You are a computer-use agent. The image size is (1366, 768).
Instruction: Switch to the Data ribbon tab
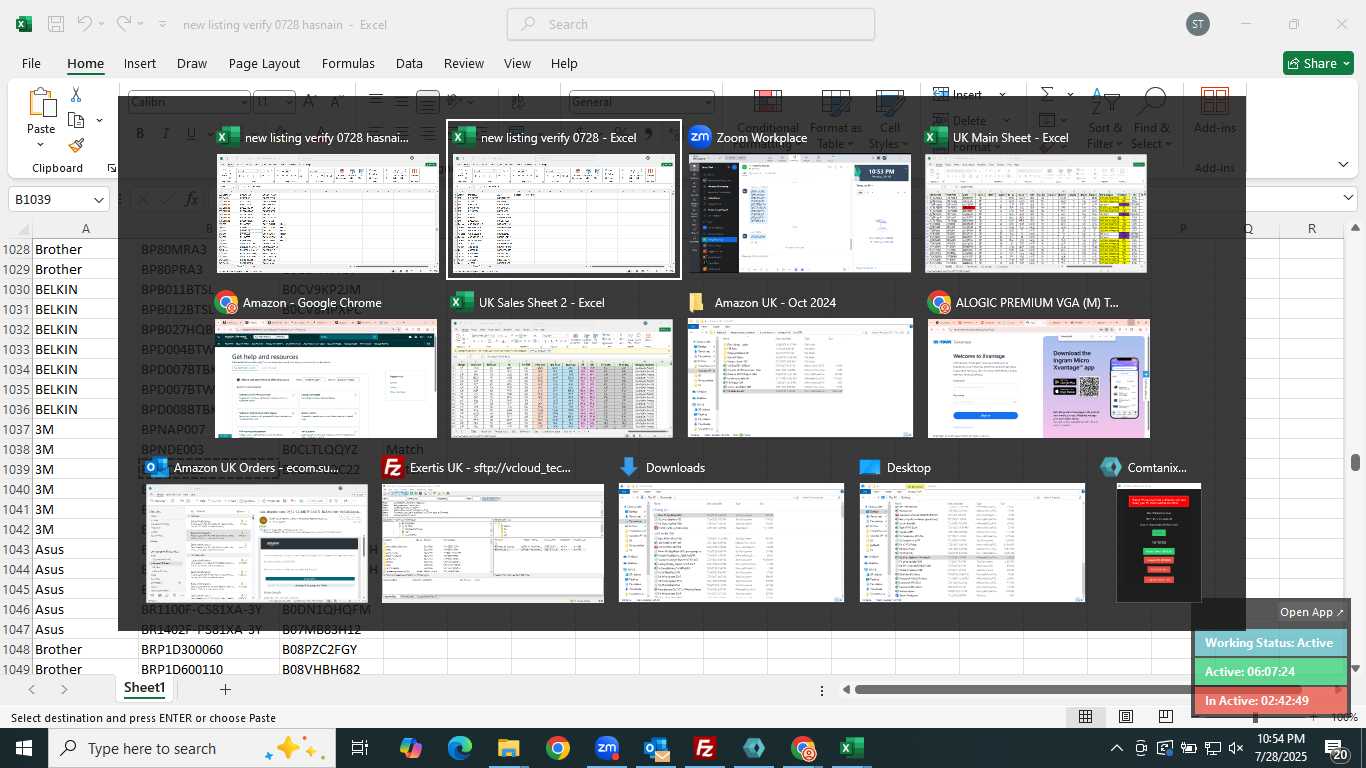point(409,63)
